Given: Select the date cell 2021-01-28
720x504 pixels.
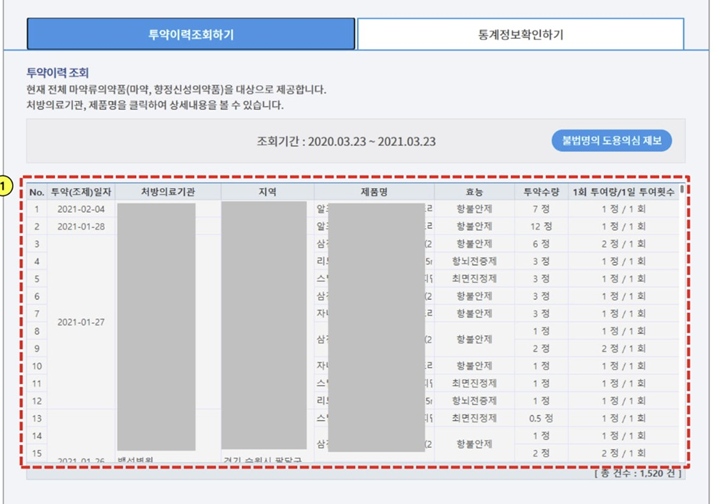Looking at the screenshot, I should 81,227.
